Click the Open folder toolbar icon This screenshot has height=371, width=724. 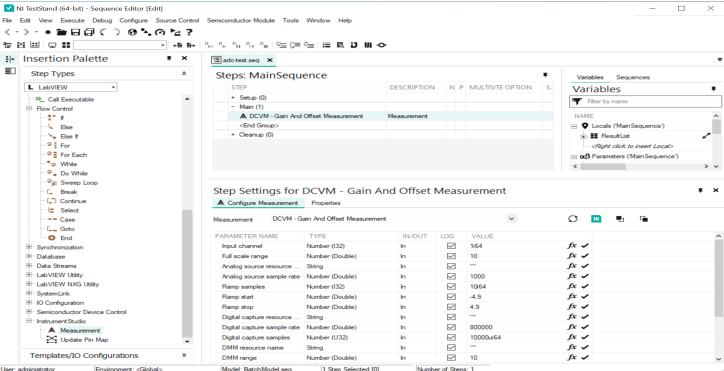click(61, 32)
